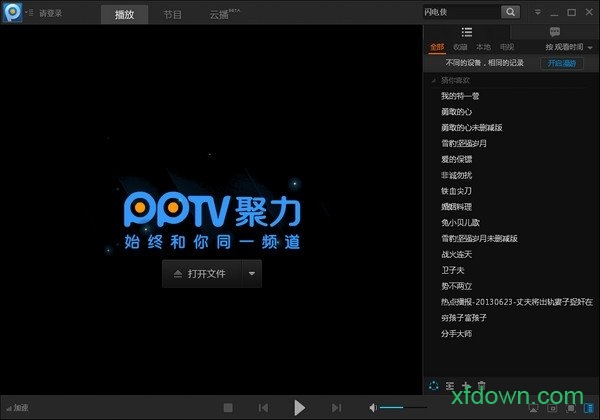The width and height of the screenshot is (600, 420).
Task: Open the 云播 beta tab
Action: click(x=224, y=15)
